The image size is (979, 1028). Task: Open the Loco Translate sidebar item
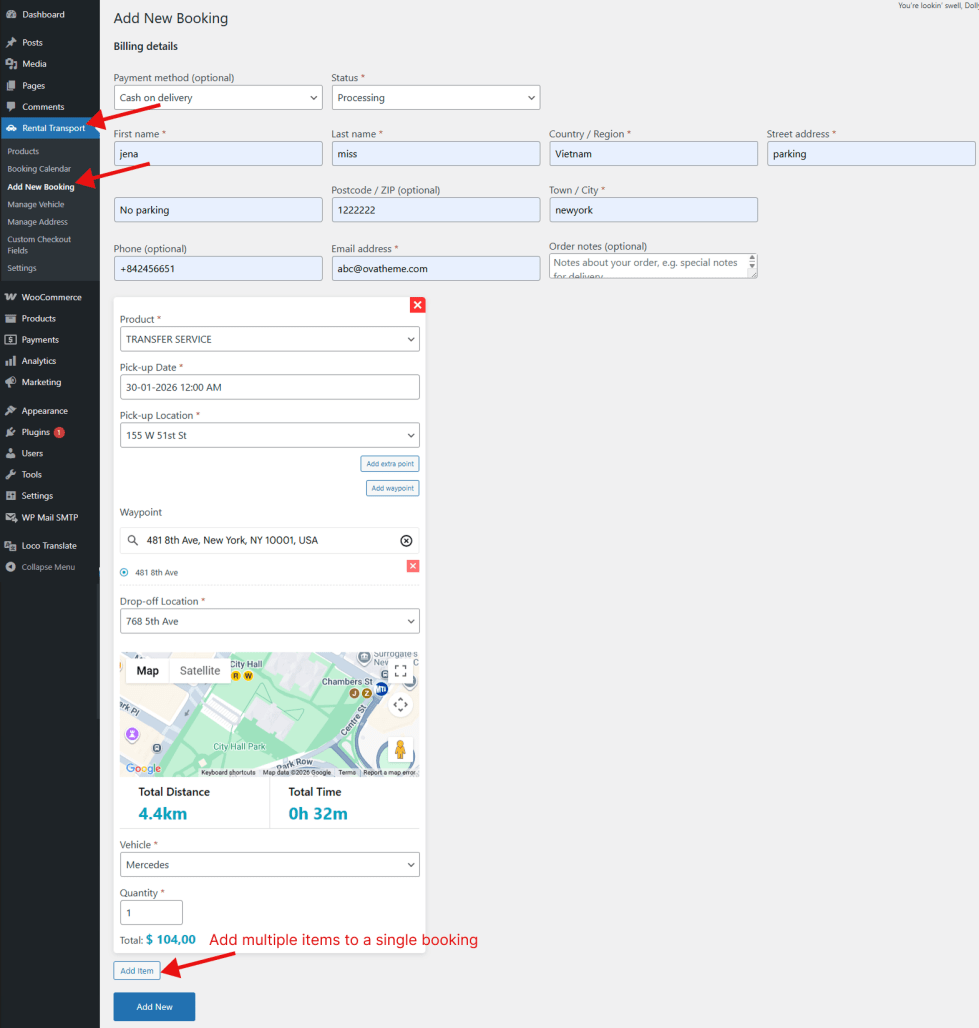(x=49, y=546)
